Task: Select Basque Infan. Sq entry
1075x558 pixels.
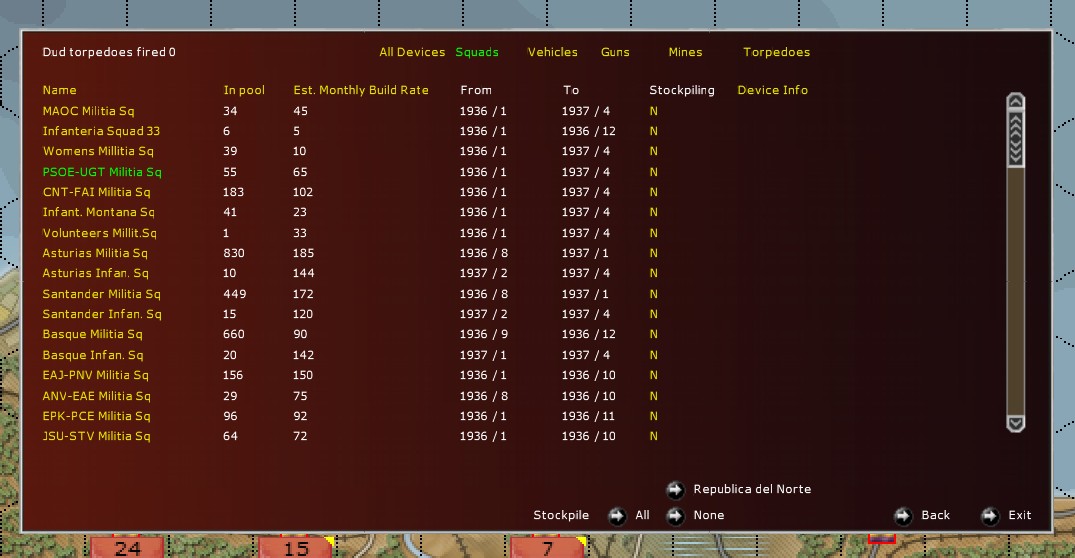Action: point(93,355)
